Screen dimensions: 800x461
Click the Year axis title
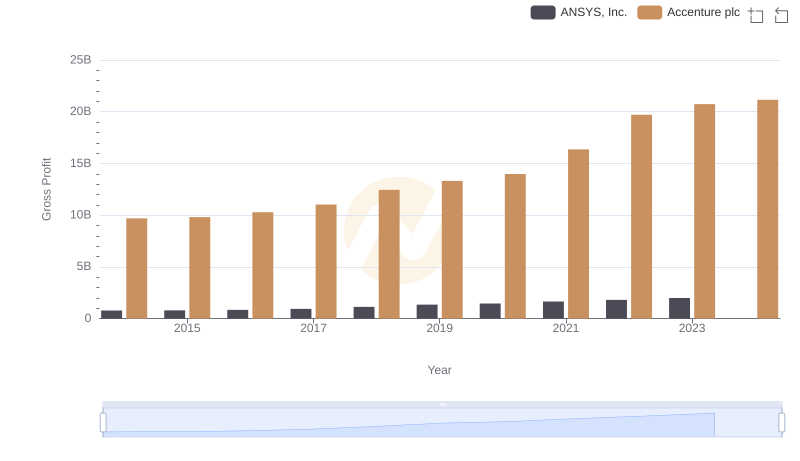(x=439, y=370)
